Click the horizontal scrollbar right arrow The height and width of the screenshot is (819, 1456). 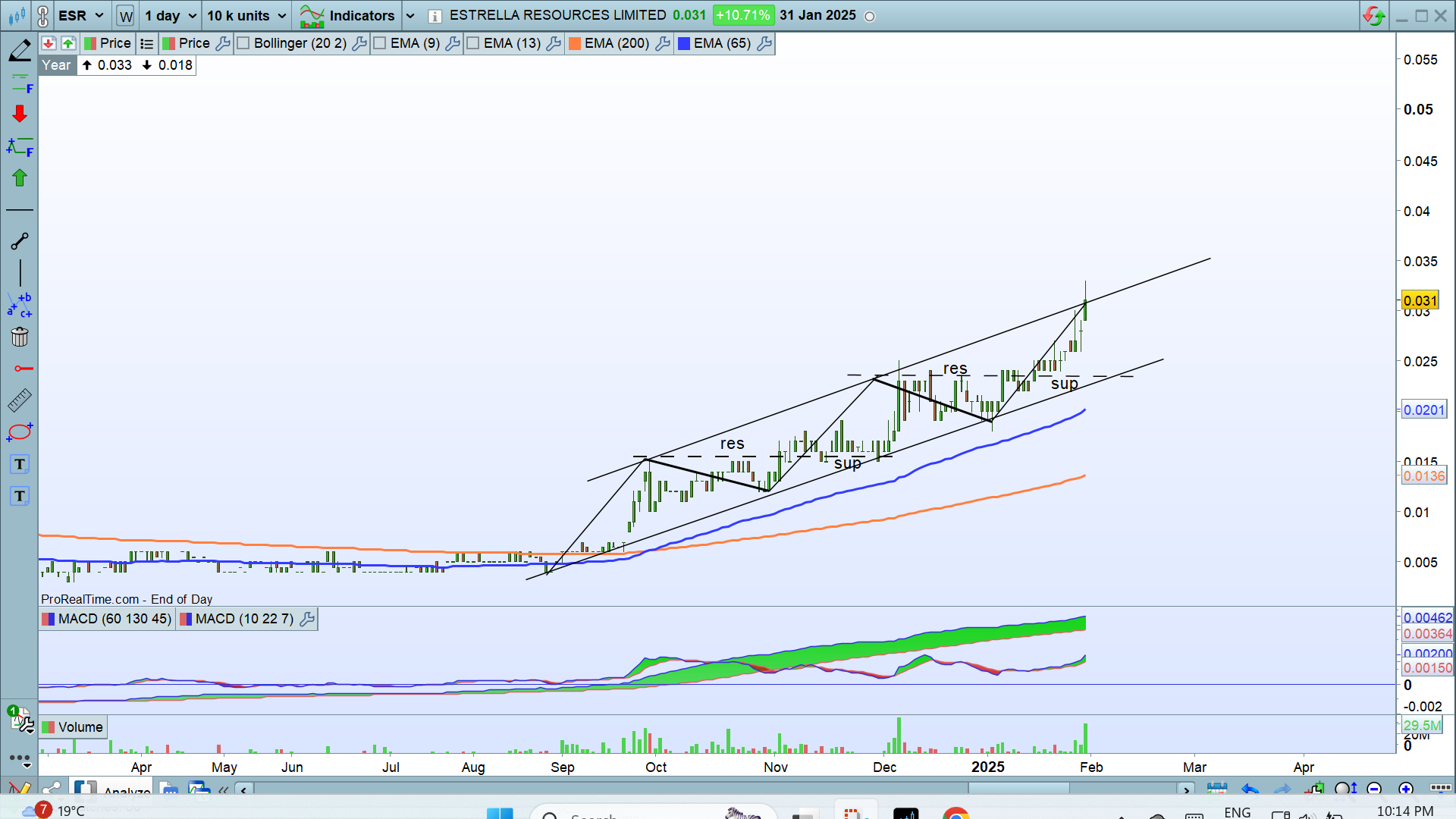[1187, 790]
